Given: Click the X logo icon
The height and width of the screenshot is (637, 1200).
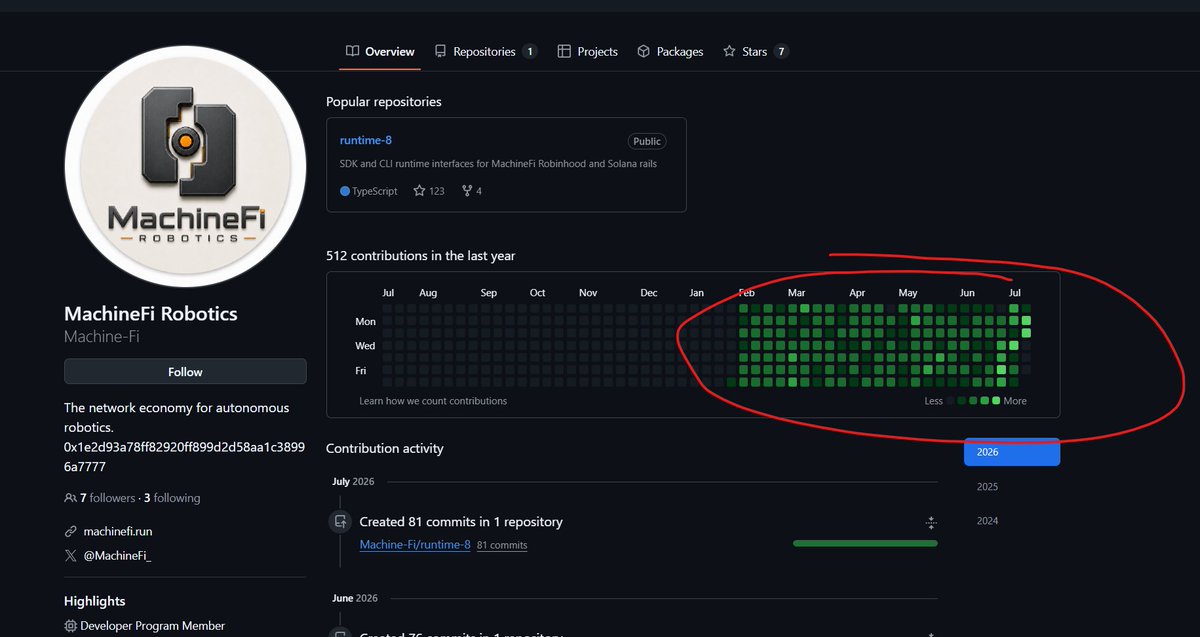Looking at the screenshot, I should (x=70, y=556).
